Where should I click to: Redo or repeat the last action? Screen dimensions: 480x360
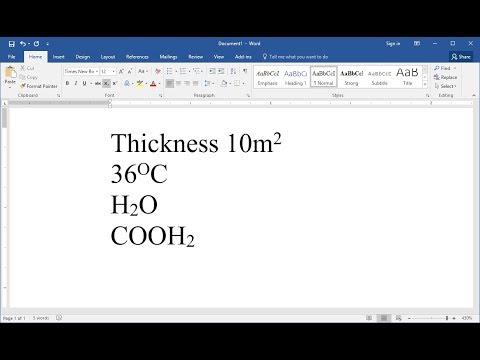36,44
